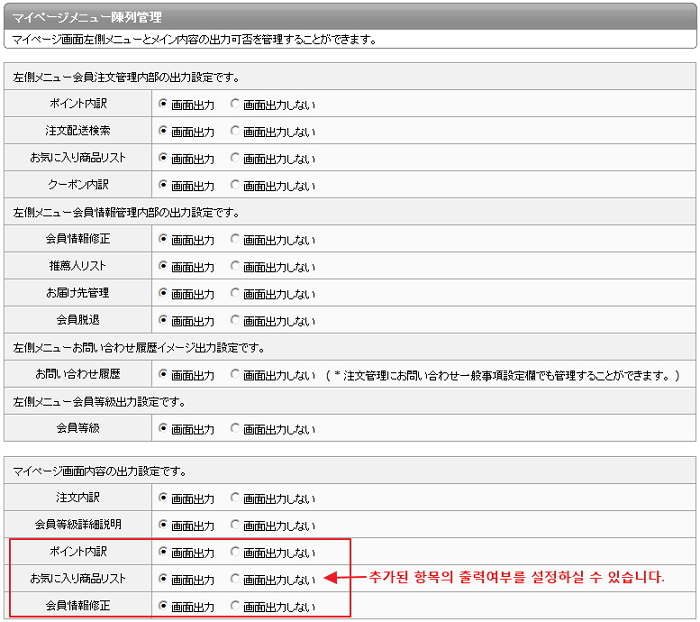Viewport: 700px width, 622px height.
Task: Choose 画面出力 for 会員等級詳細説明
Action: pyautogui.click(x=164, y=524)
